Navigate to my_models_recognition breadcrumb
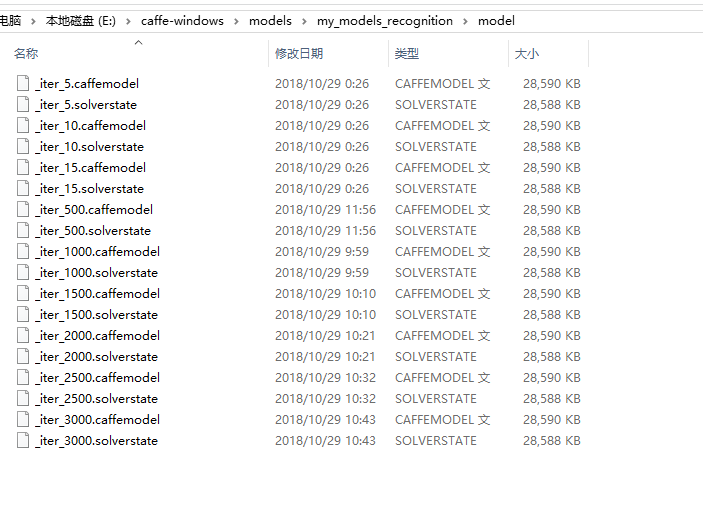Viewport: 703px width, 509px height. [x=385, y=21]
